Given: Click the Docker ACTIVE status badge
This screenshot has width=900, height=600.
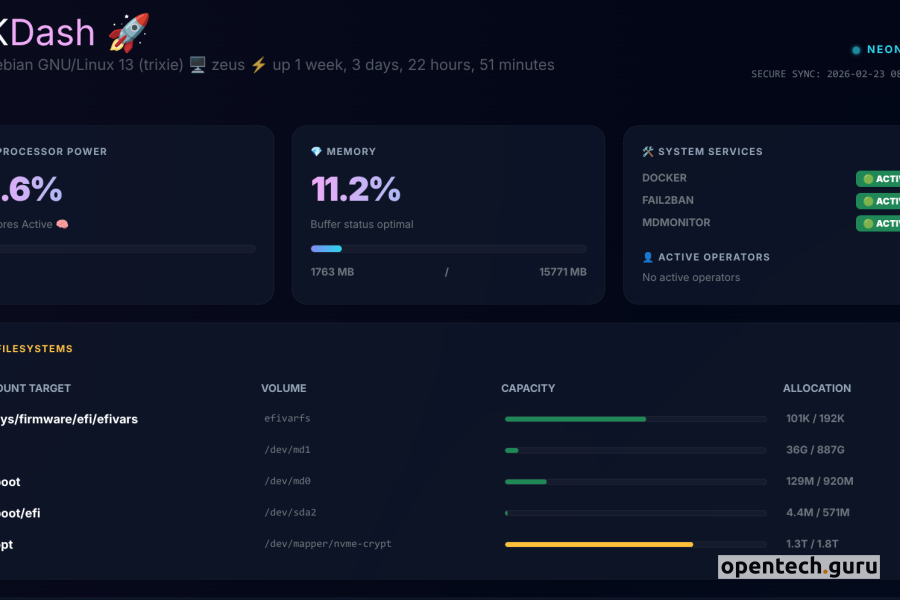Looking at the screenshot, I should pyautogui.click(x=879, y=179).
